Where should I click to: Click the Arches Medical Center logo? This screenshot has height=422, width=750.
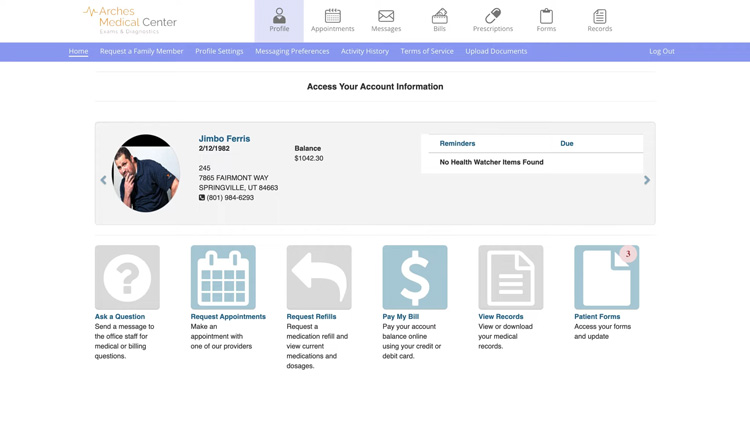[130, 20]
